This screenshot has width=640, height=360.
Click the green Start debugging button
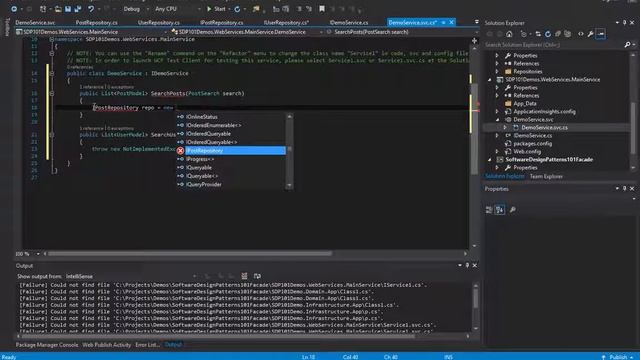click(216, 9)
